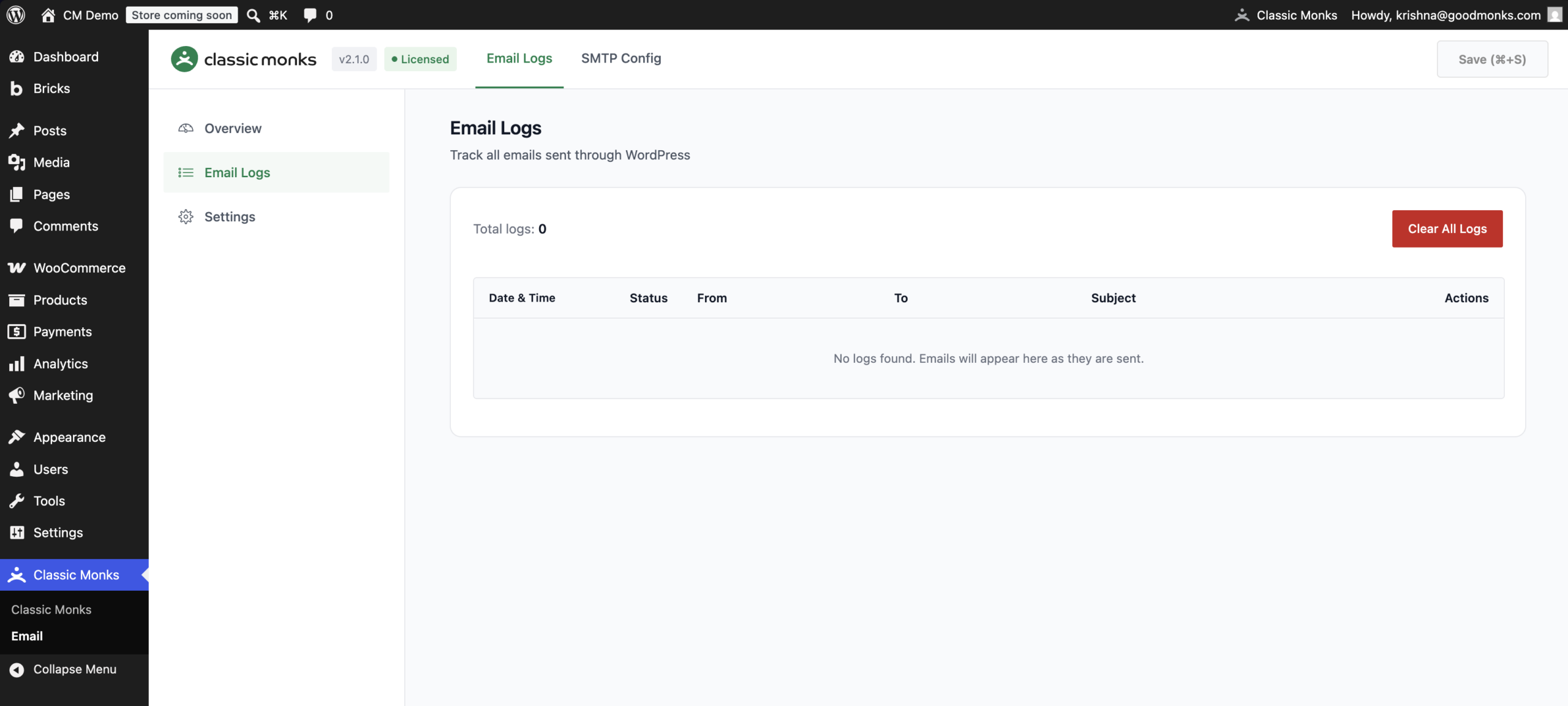Open Appearance in WordPress sidebar
1568x706 pixels.
(74, 437)
